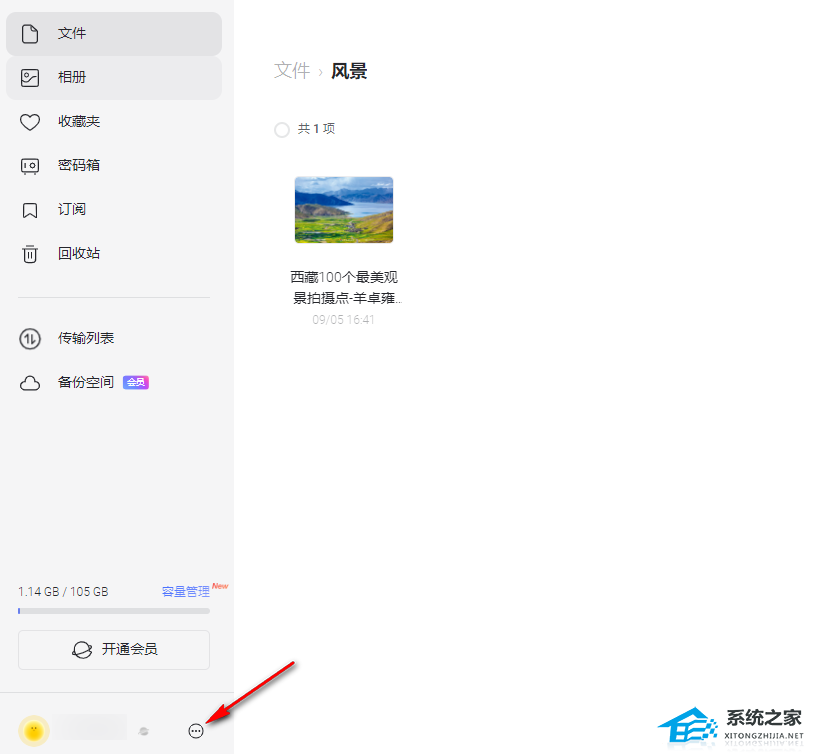Viewport: 819px width, 754px height.
Task: Check the select-all circle beside 共1项
Action: (x=281, y=129)
